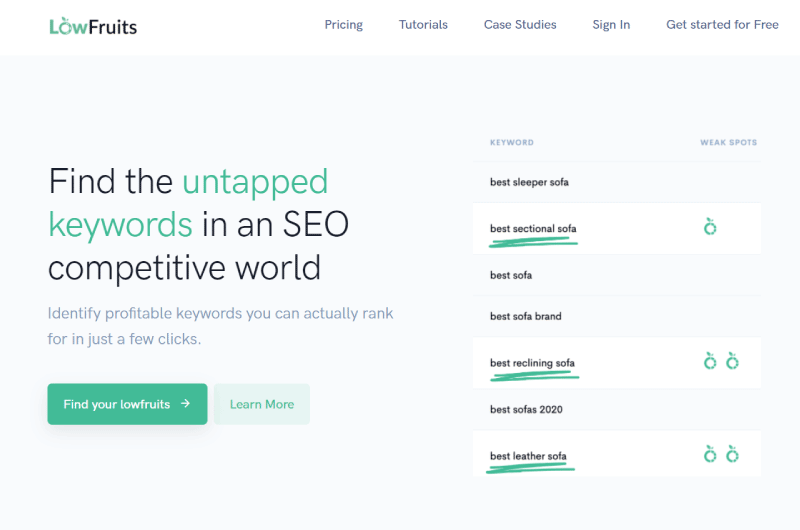Click the fruit icon beside best sectional sofa
The width and height of the screenshot is (800, 530).
pos(710,226)
